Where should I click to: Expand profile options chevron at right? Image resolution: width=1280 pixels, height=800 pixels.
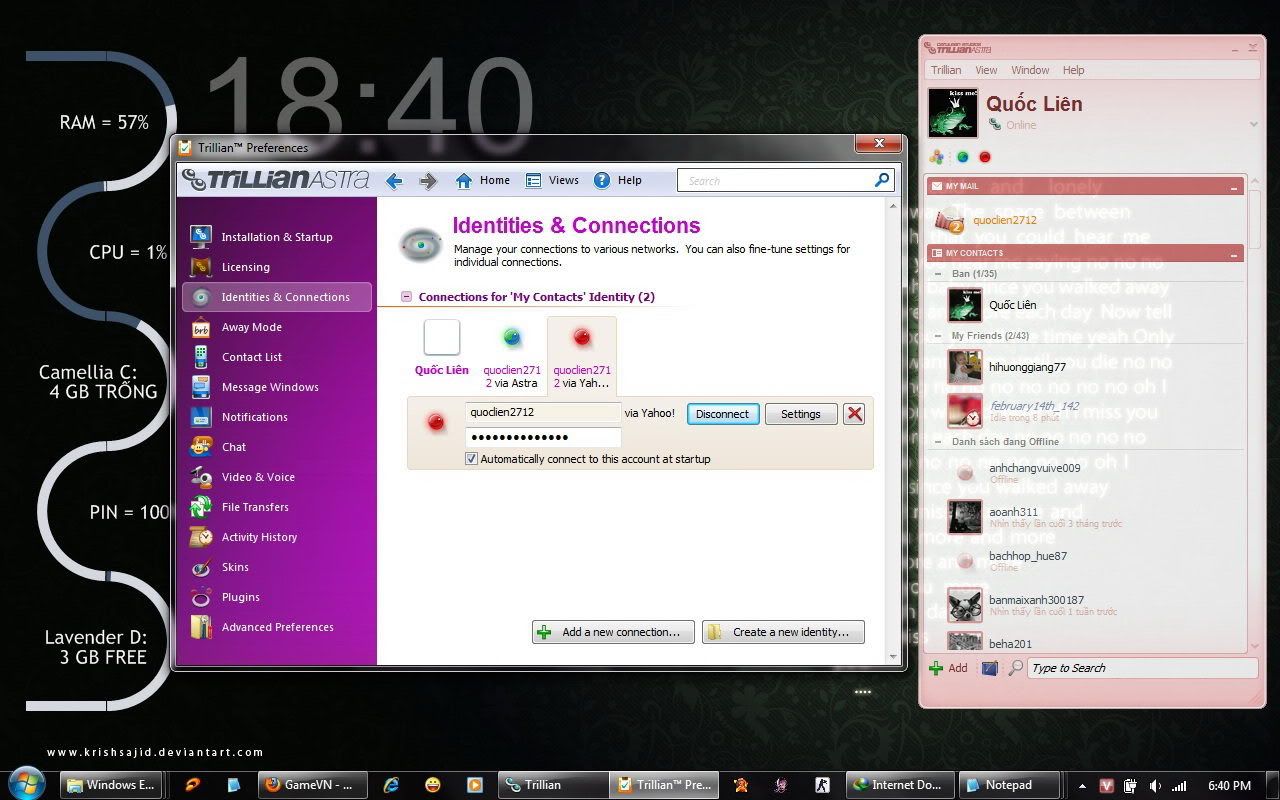1253,125
